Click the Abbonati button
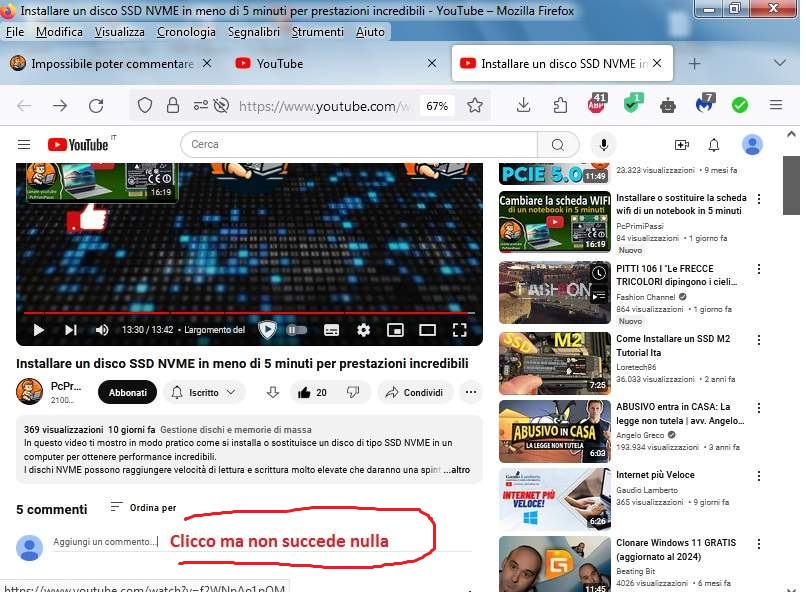 pos(127,393)
